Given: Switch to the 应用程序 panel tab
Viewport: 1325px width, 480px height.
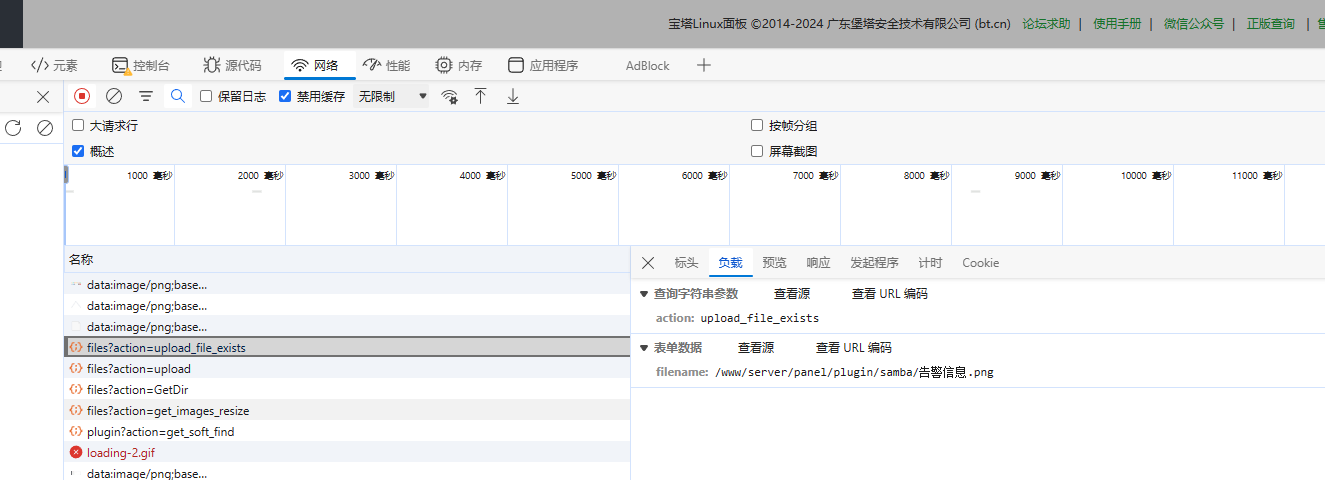Looking at the screenshot, I should point(544,65).
